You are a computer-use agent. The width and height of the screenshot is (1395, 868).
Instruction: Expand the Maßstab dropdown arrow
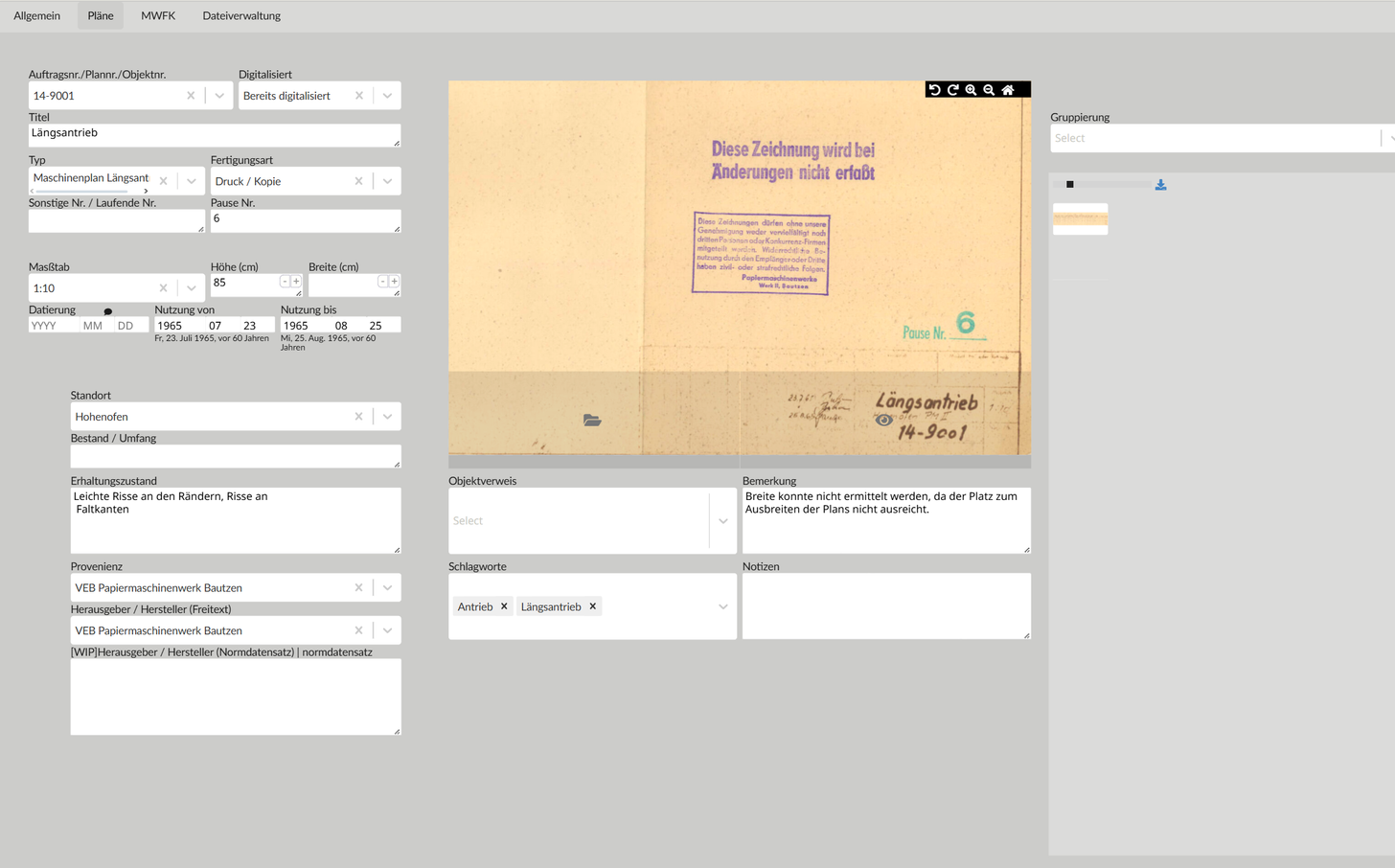(192, 288)
